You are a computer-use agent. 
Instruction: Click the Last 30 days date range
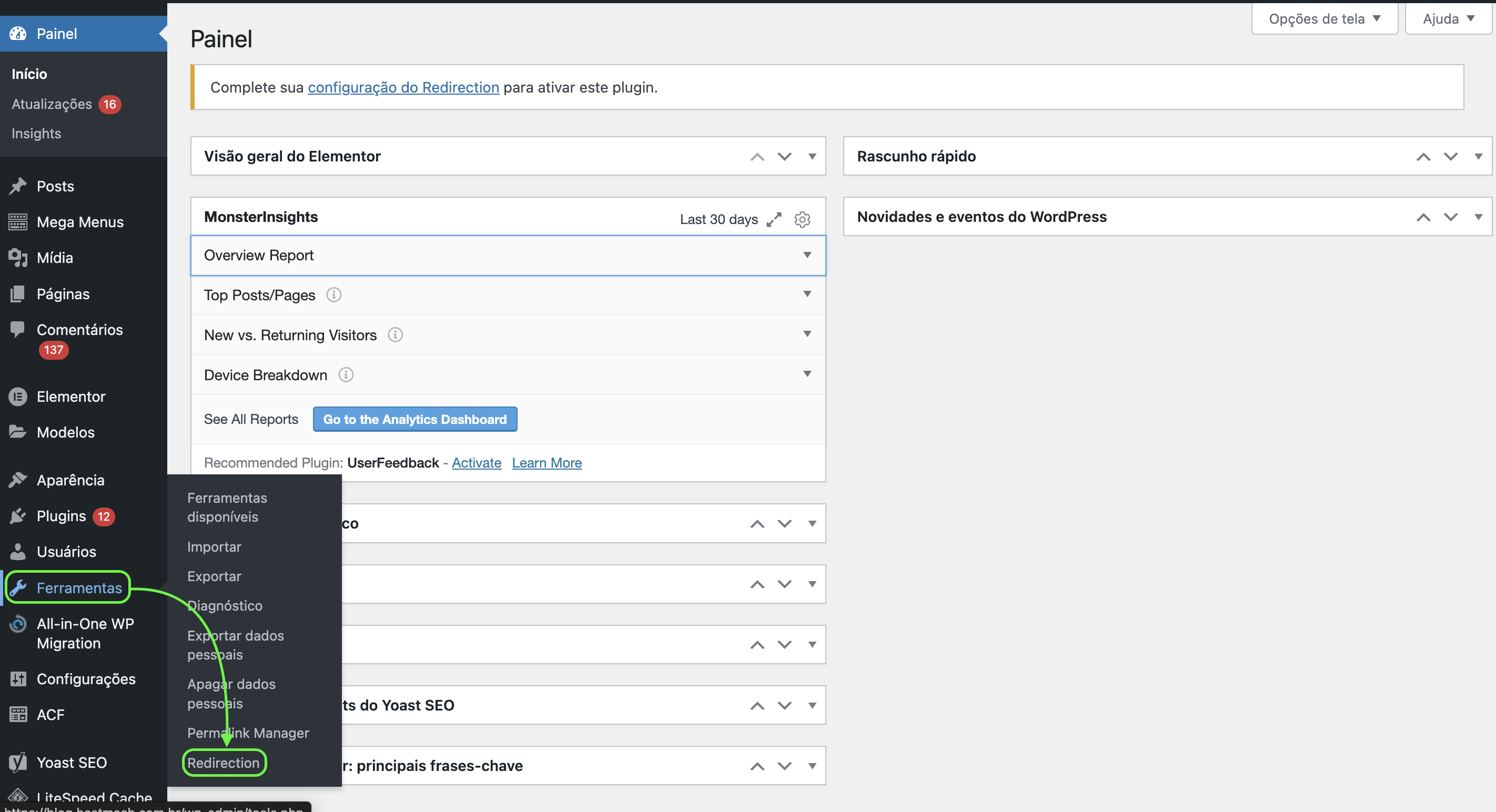point(719,219)
